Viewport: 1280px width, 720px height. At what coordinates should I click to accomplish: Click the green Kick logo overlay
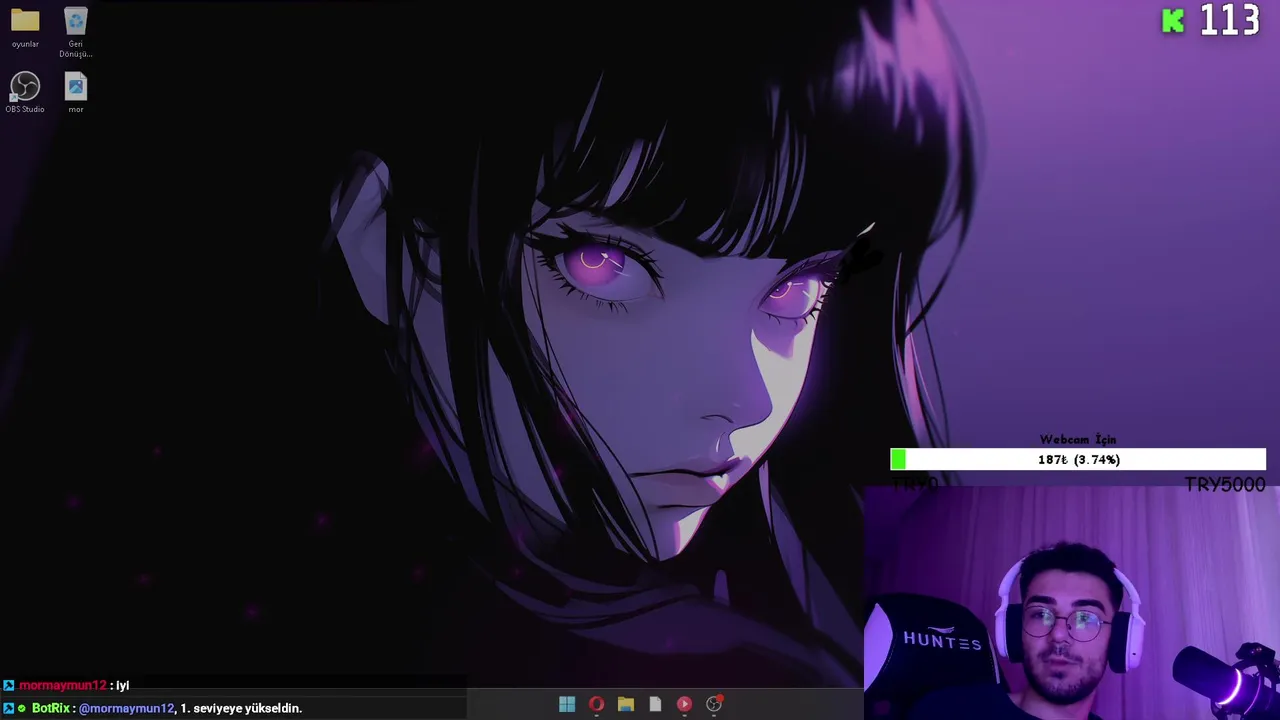coord(1173,21)
